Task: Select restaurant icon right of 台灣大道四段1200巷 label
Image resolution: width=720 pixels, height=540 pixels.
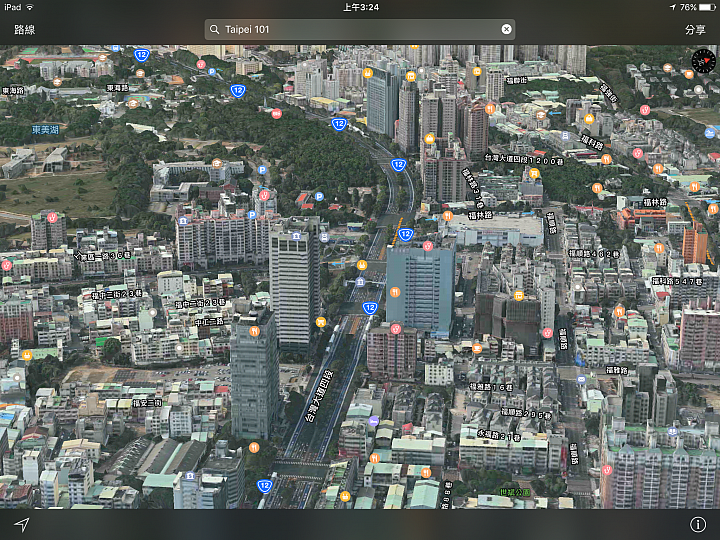Action: point(606,159)
